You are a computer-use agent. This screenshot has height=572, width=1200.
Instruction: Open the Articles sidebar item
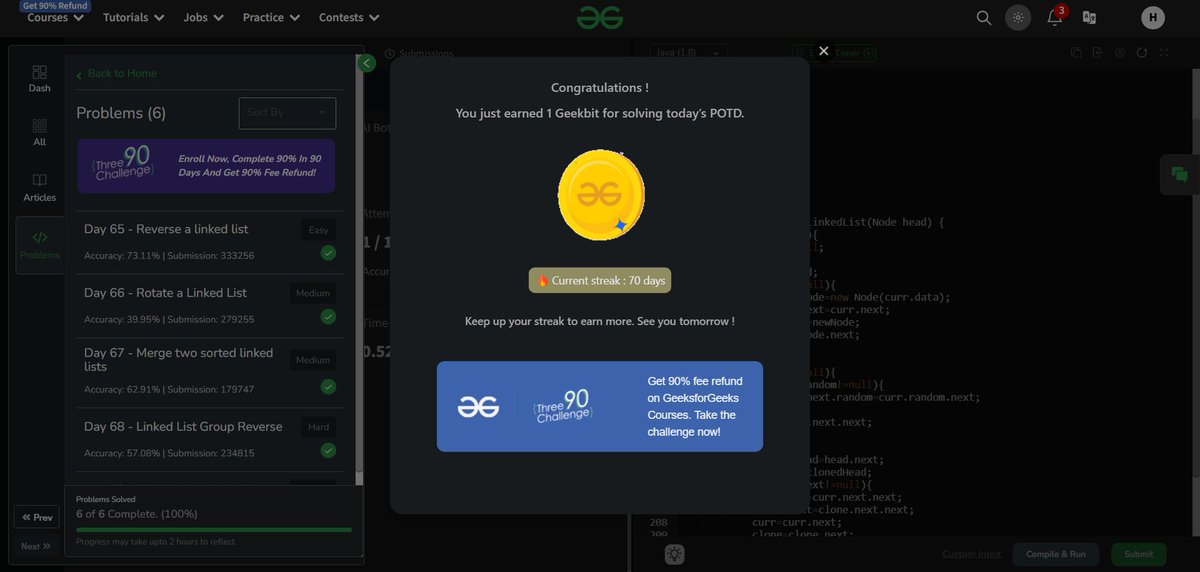coord(39,188)
